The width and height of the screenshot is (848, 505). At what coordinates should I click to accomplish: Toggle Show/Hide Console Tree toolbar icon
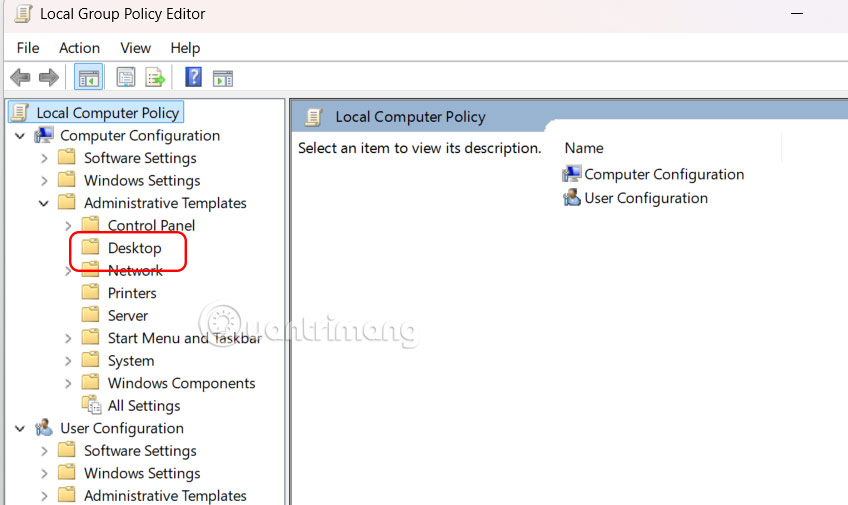88,77
